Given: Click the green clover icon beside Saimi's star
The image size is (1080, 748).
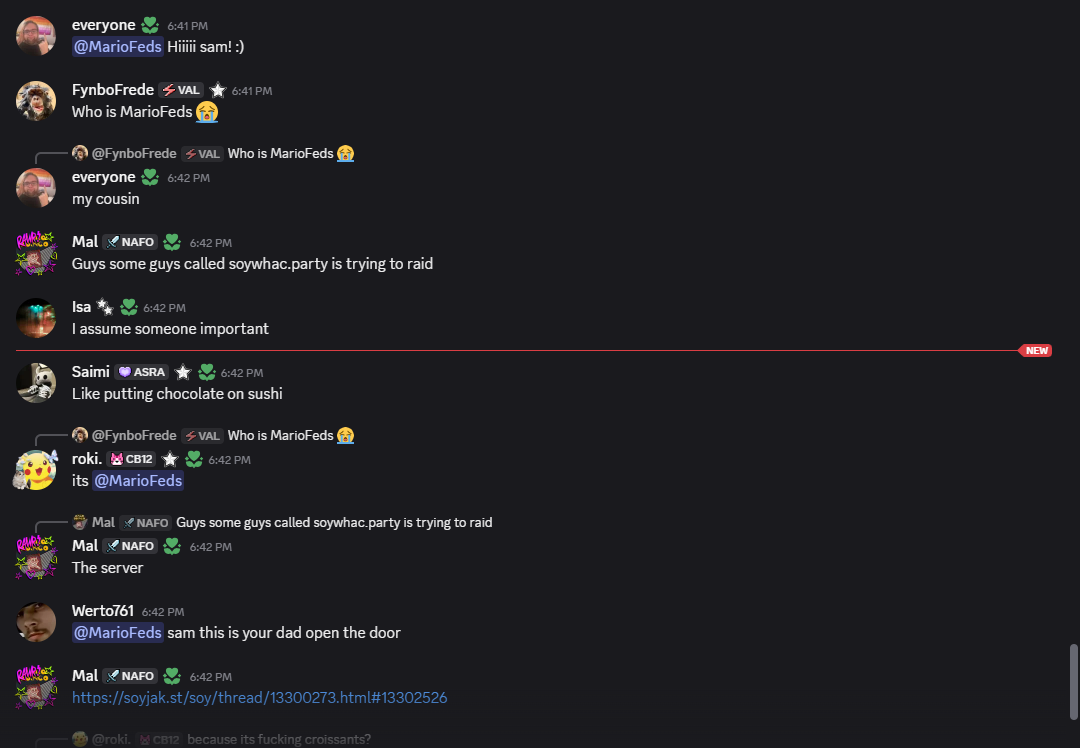Looking at the screenshot, I should 207,372.
